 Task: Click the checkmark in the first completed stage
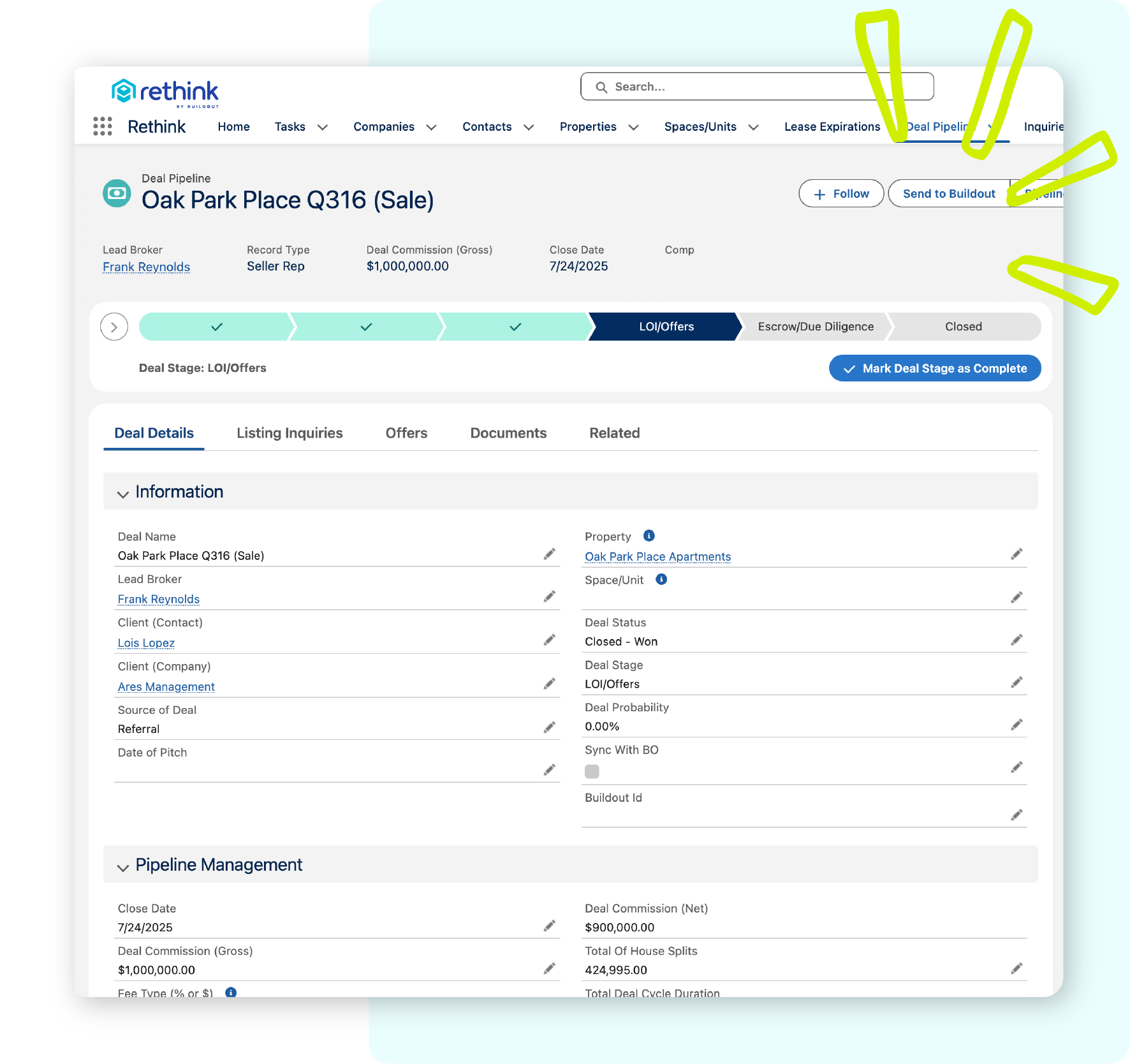coord(216,326)
